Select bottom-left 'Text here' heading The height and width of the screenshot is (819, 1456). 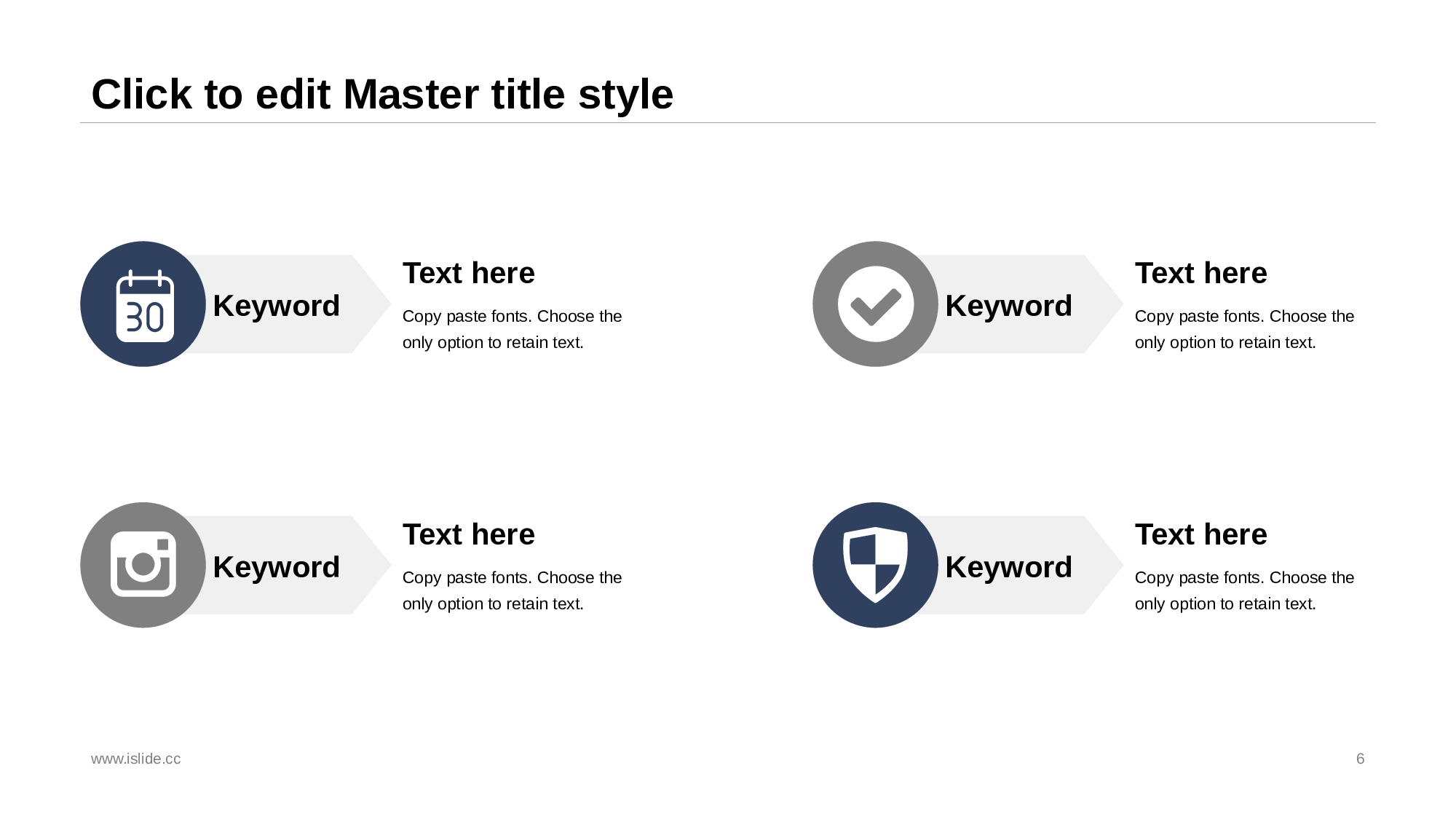pyautogui.click(x=469, y=535)
